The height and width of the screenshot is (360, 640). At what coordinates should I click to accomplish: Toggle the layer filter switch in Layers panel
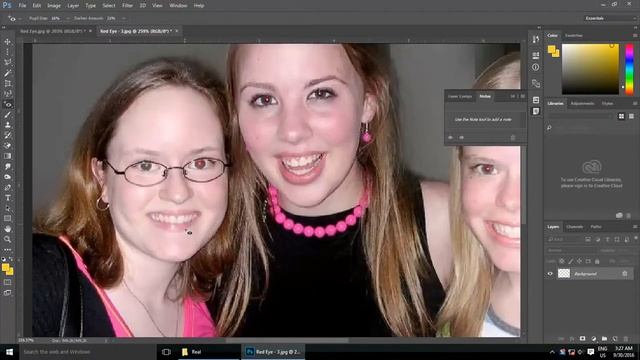coord(636,239)
